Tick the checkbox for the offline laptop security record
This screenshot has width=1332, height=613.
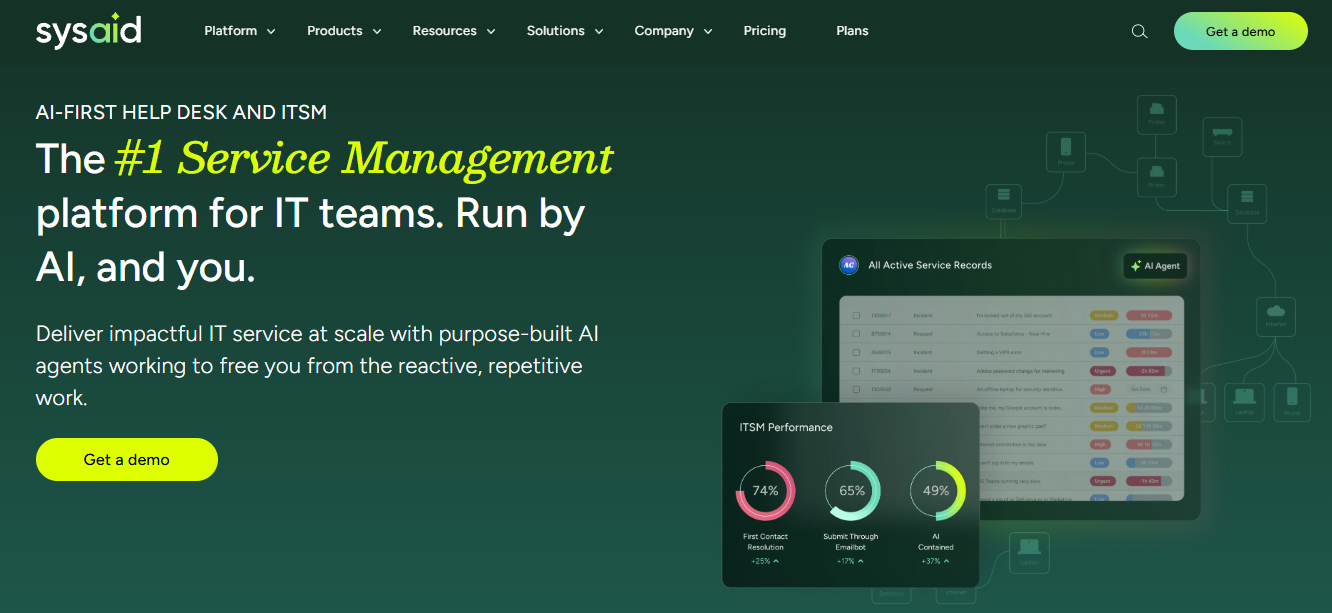[856, 389]
